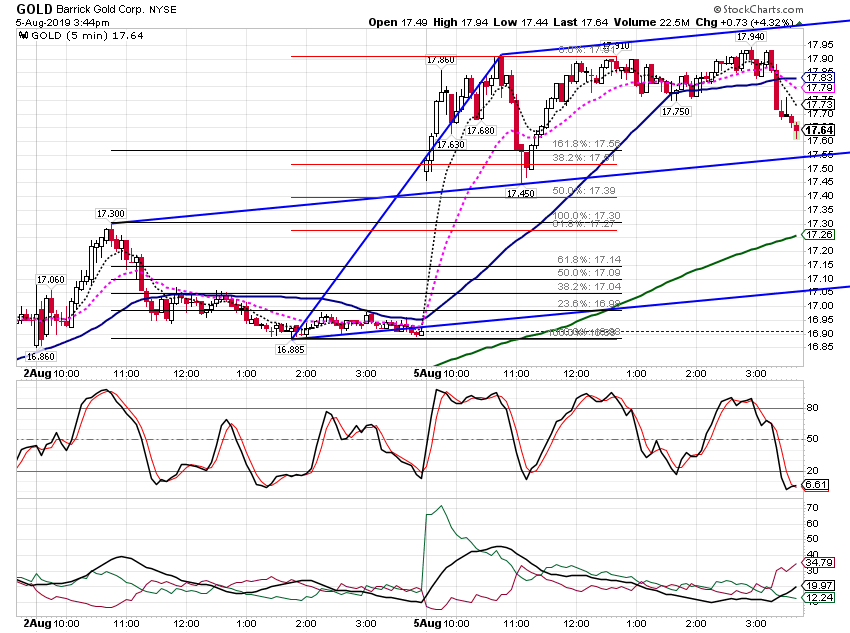Click the 80 level label on stochastic axis

(812, 408)
